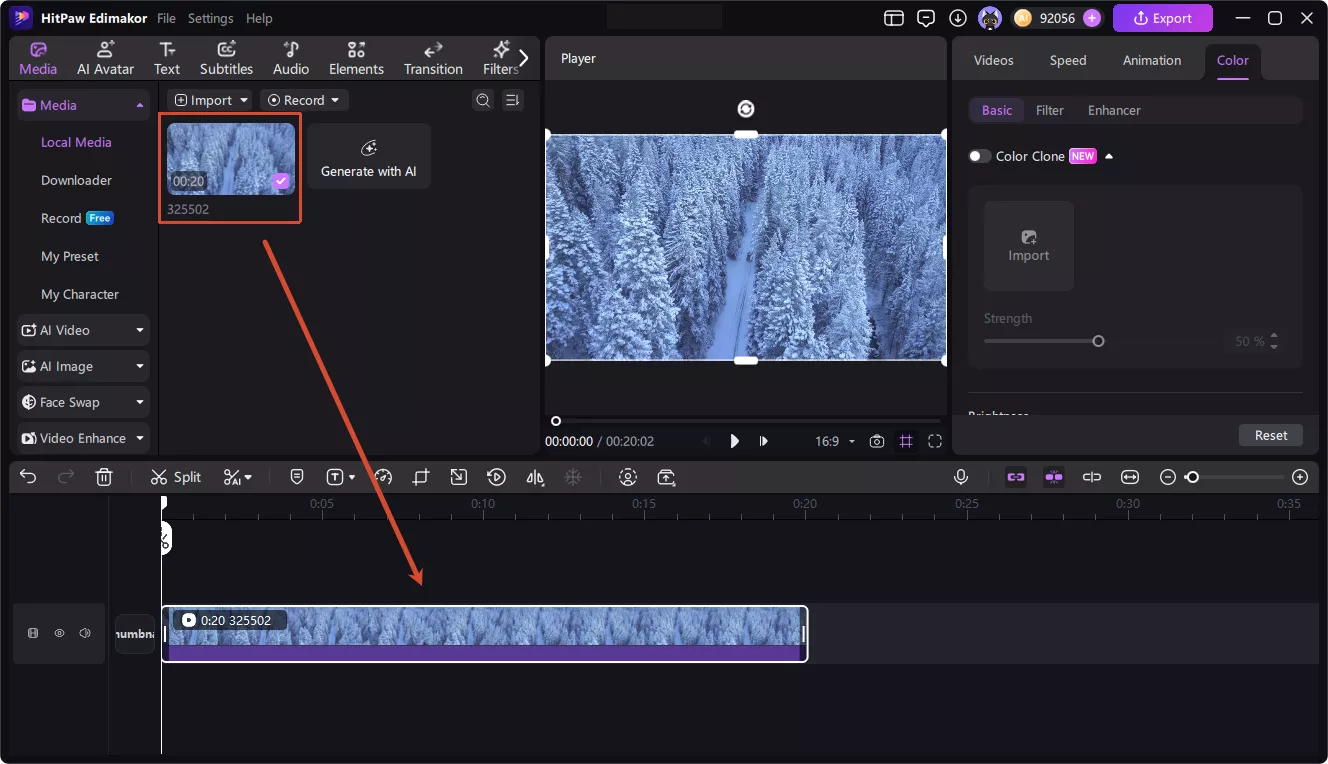Open the Transition tool tab
This screenshot has height=764, width=1328.
tap(433, 58)
